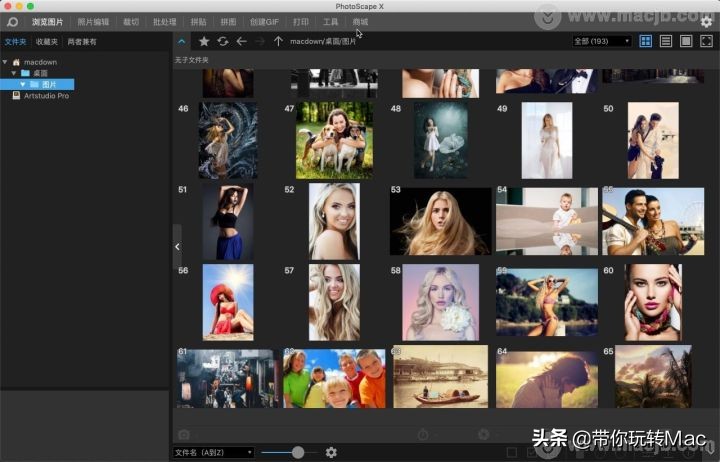Select thumbnail 52, the smiling blonde portrait
This screenshot has width=720, height=462.
[x=334, y=221]
